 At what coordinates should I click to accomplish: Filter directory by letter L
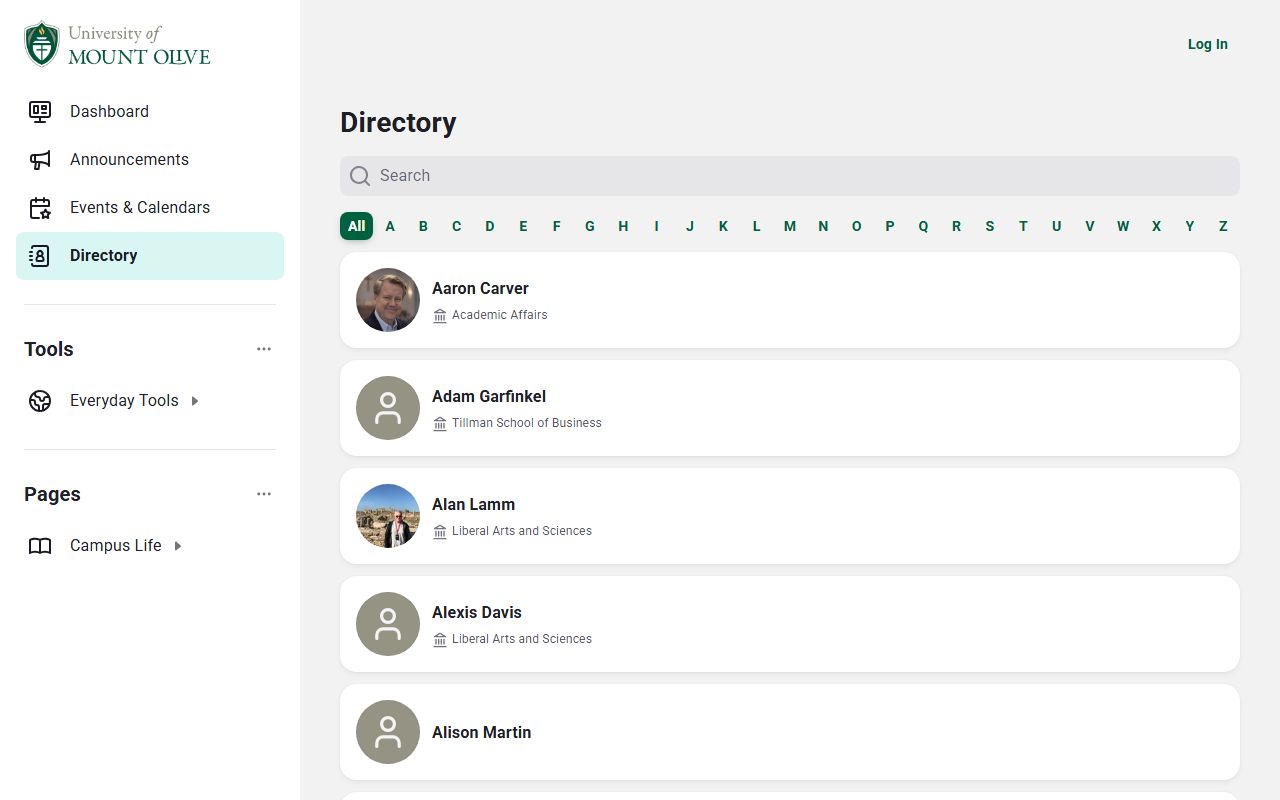pos(757,226)
